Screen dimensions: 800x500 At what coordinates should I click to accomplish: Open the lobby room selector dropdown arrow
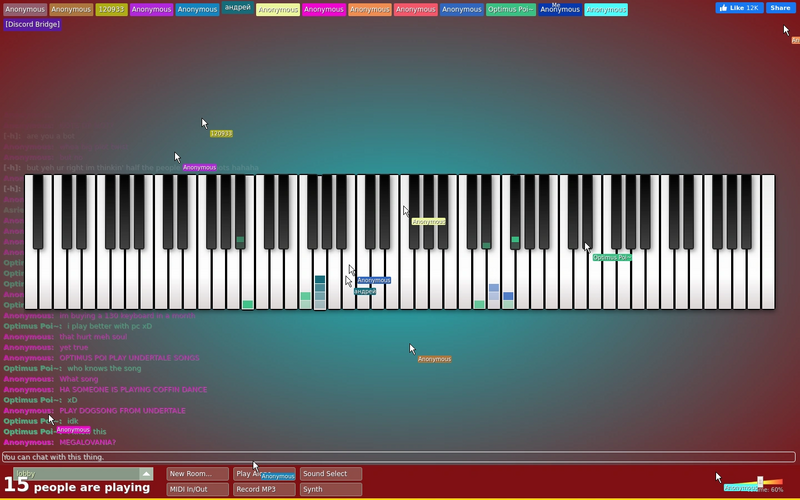pyautogui.click(x=146, y=473)
